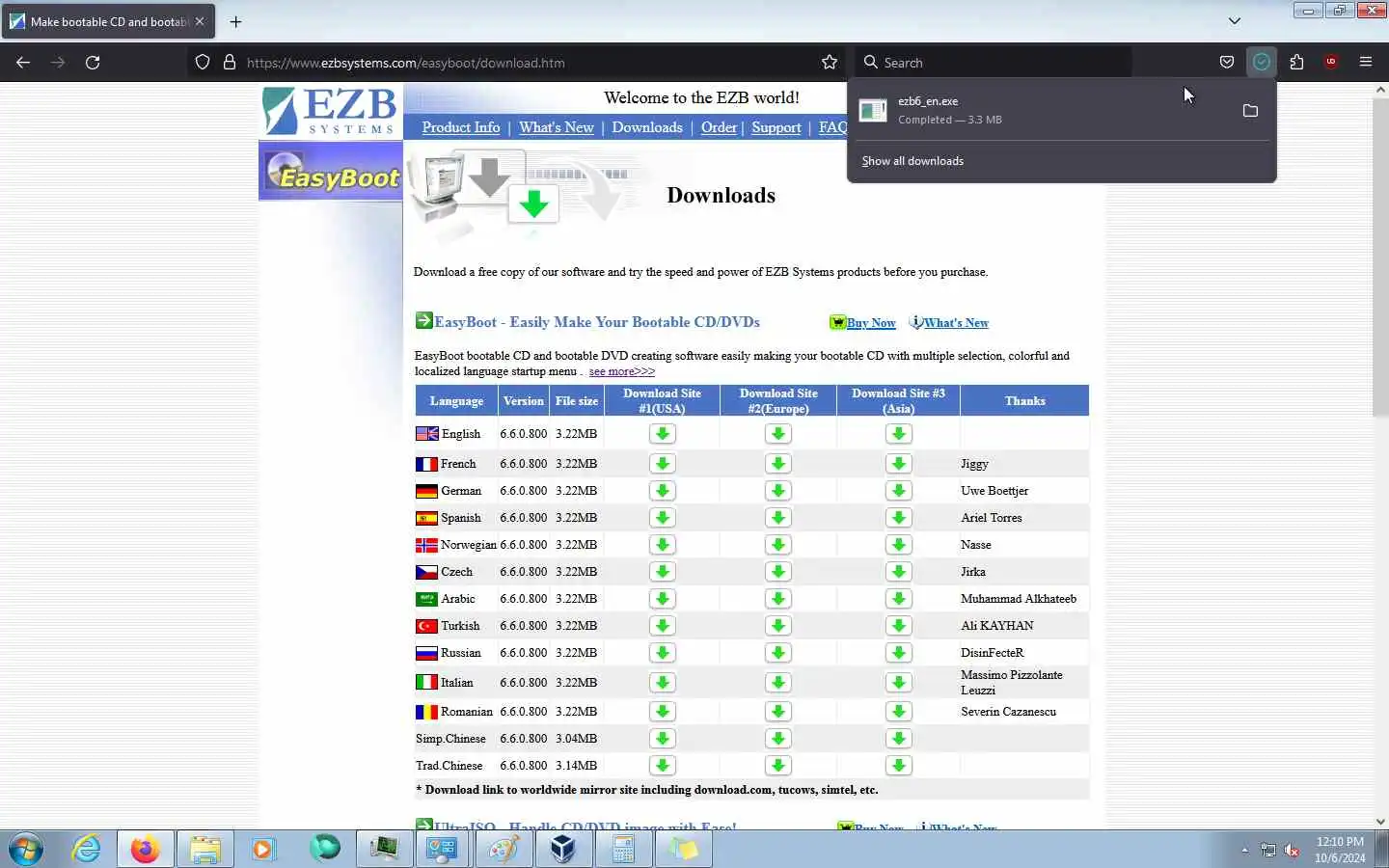Click the Language column header
The width and height of the screenshot is (1389, 868).
point(456,401)
